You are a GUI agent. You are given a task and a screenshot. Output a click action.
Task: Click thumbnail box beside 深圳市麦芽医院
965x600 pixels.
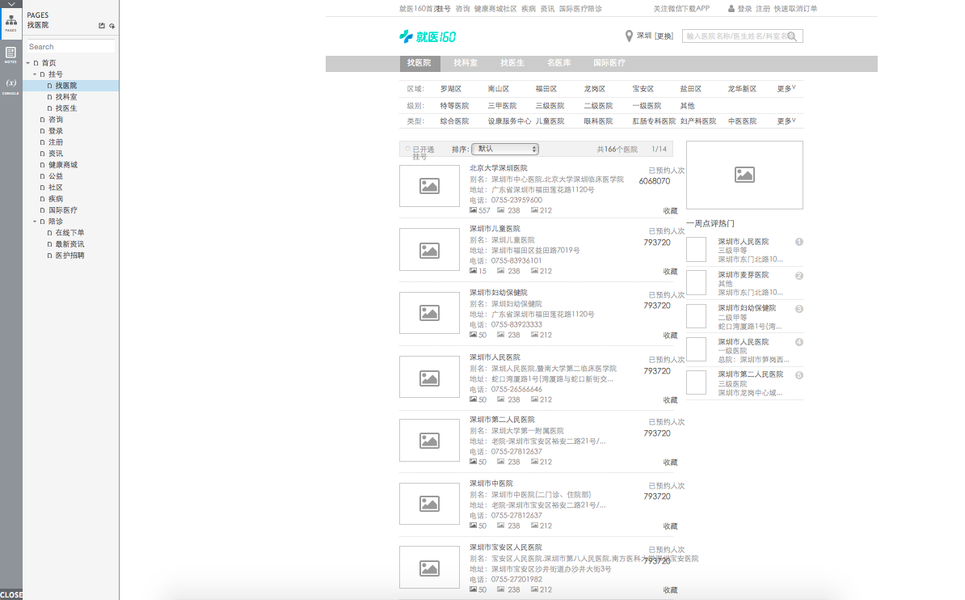[x=696, y=282]
